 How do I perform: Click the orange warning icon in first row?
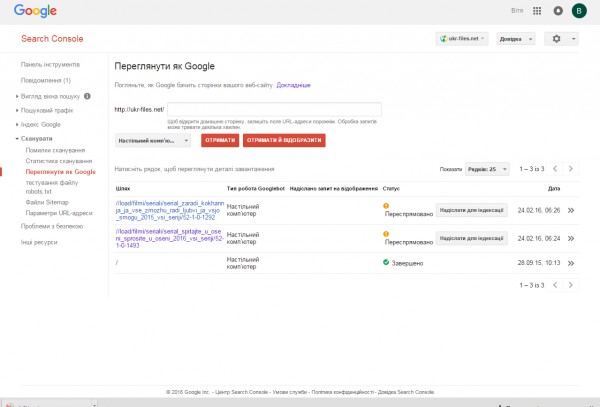(386, 206)
